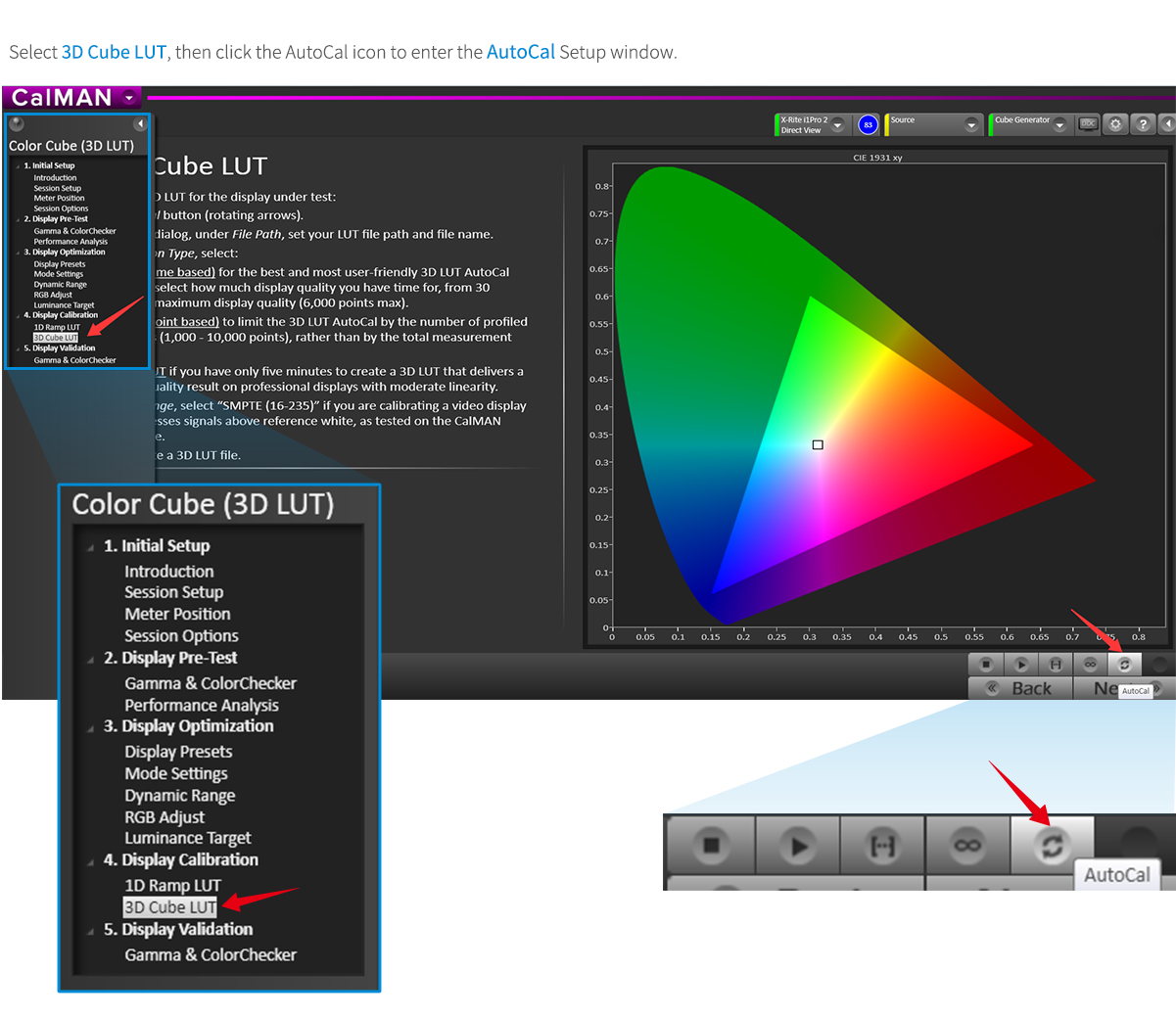Click the arrow icon right of the help button
Viewport: 1176px width, 1017px height.
1167,124
